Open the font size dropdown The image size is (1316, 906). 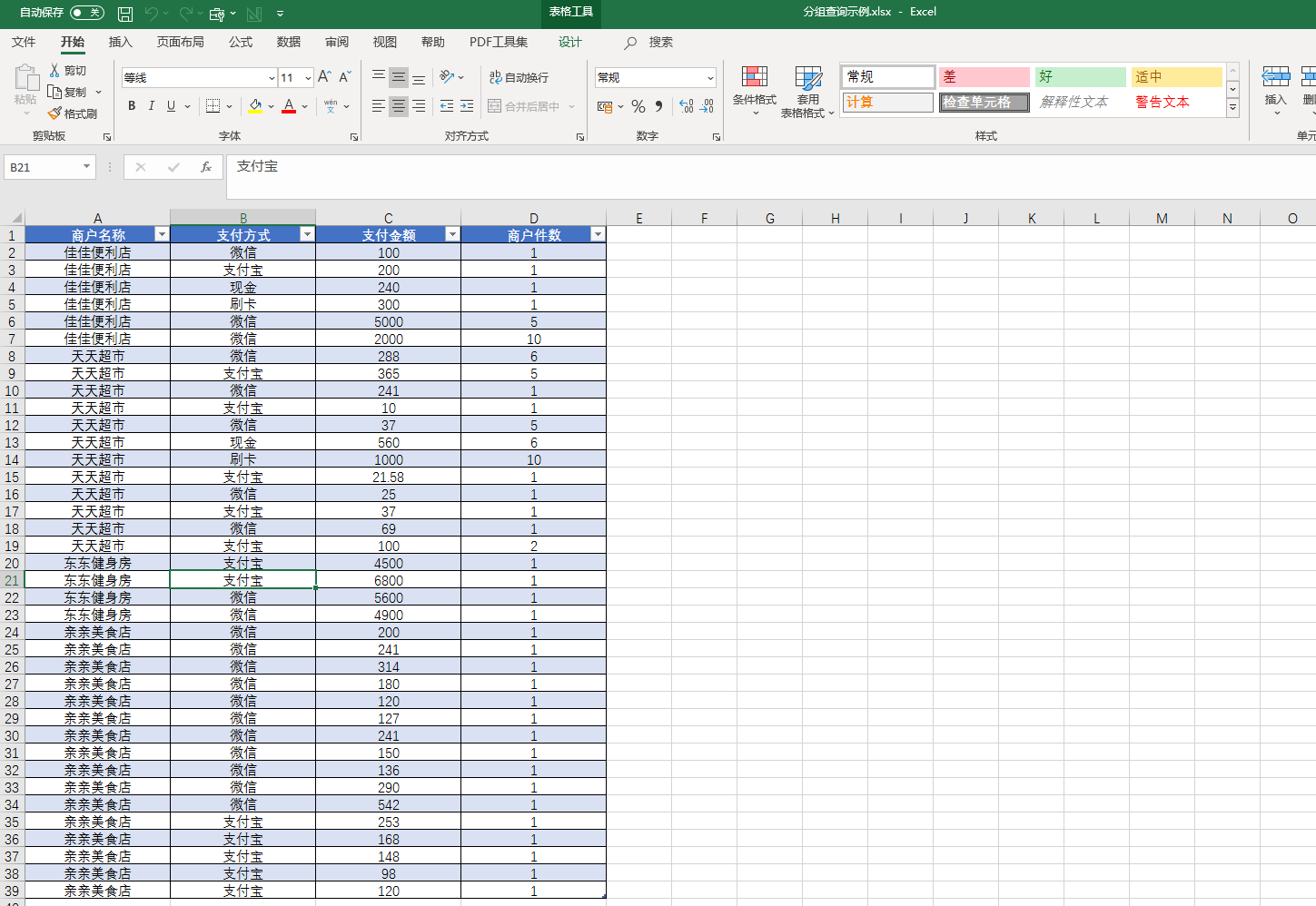tap(308, 78)
